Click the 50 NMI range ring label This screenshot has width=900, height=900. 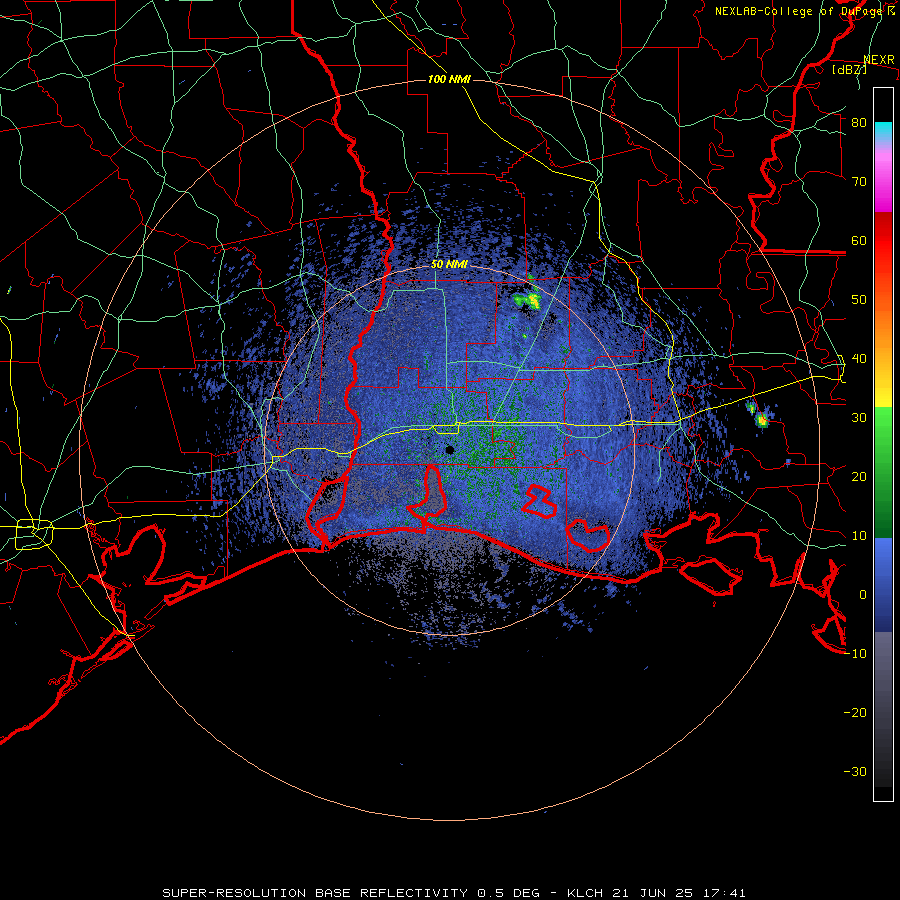click(x=449, y=265)
